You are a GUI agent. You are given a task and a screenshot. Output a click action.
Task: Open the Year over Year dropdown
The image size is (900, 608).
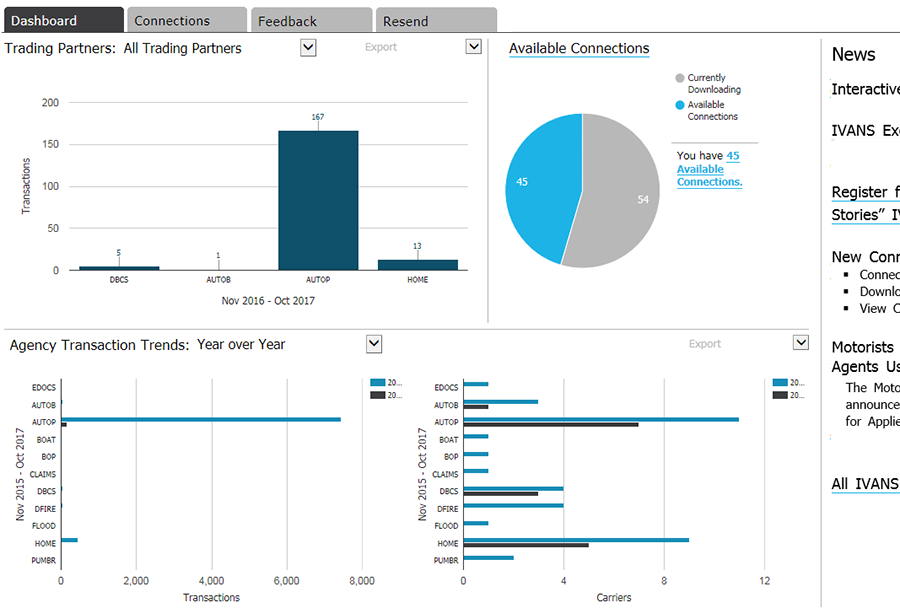pyautogui.click(x=374, y=344)
